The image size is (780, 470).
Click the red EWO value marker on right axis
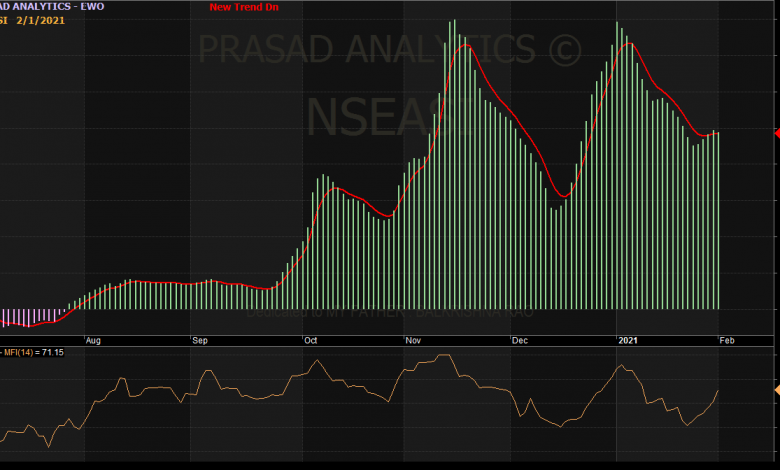click(776, 133)
